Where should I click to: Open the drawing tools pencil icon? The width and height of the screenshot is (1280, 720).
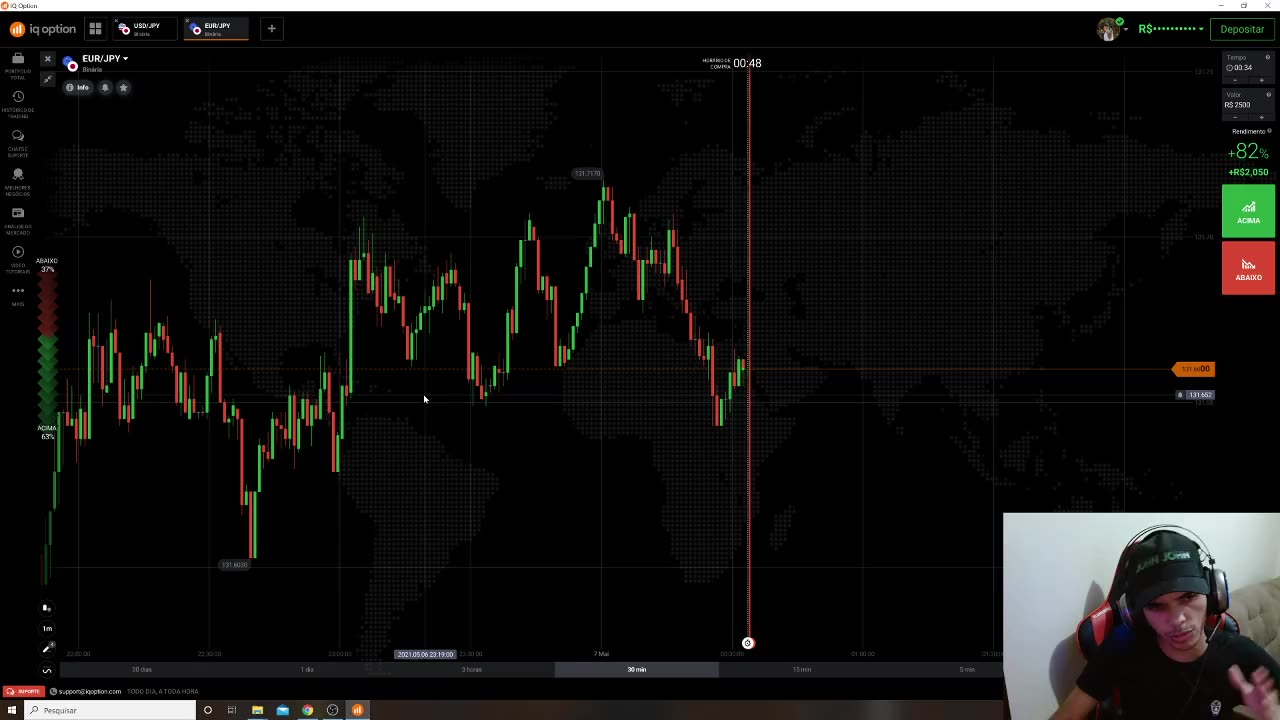click(46, 649)
